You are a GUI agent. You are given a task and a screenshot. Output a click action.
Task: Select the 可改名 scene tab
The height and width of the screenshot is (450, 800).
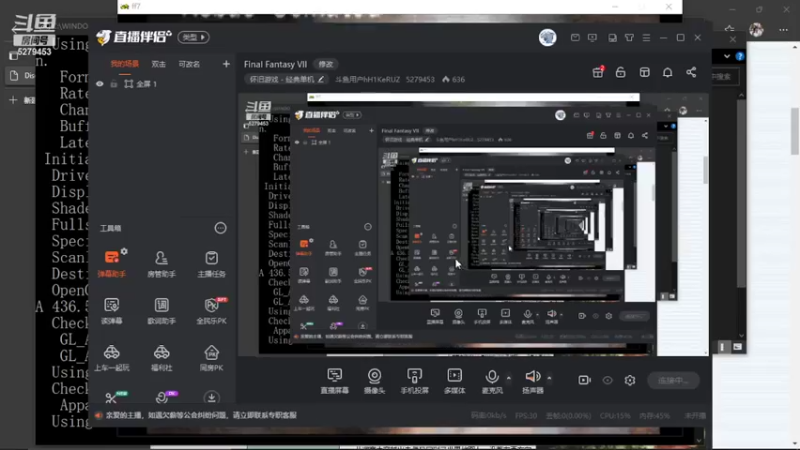189,64
